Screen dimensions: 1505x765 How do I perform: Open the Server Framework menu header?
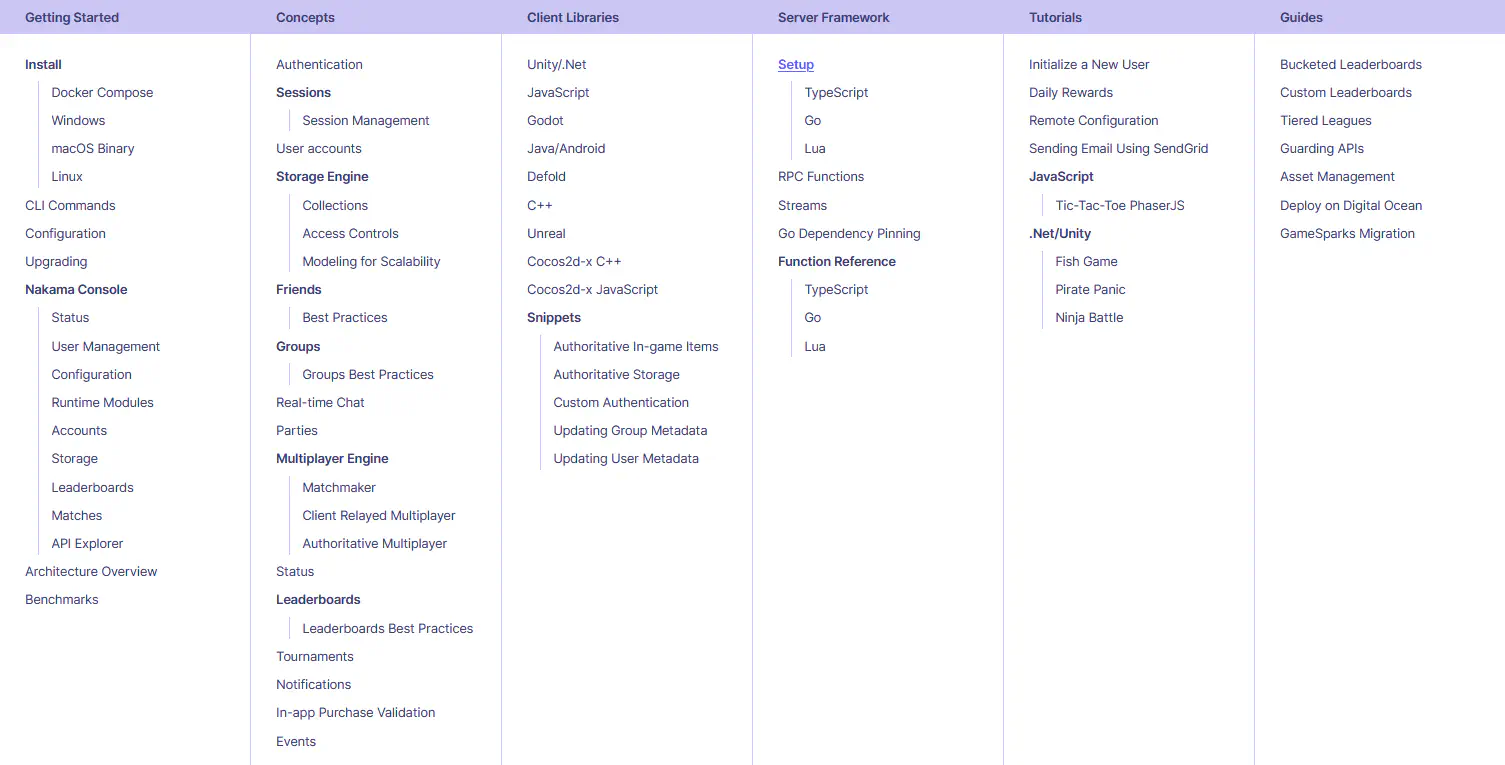point(834,17)
